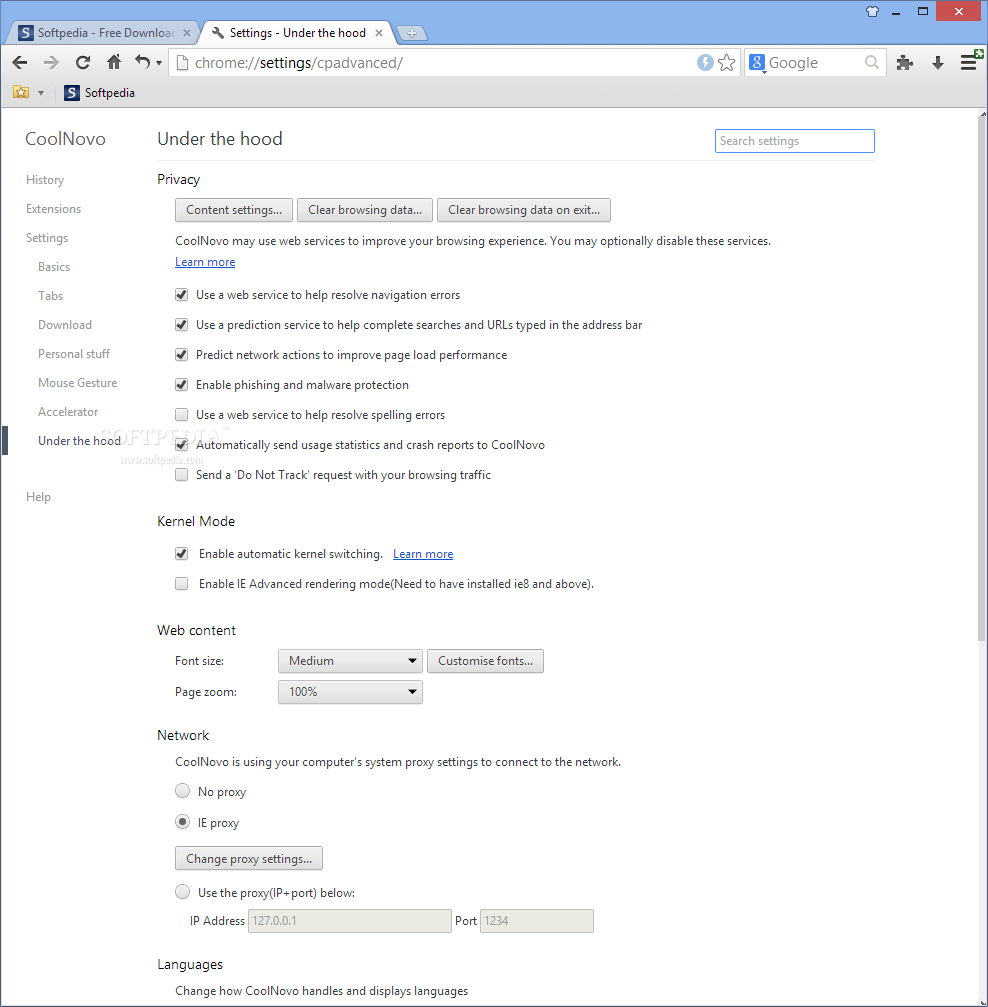Image resolution: width=988 pixels, height=1007 pixels.
Task: Open the Personal stuff settings page
Action: [74, 354]
